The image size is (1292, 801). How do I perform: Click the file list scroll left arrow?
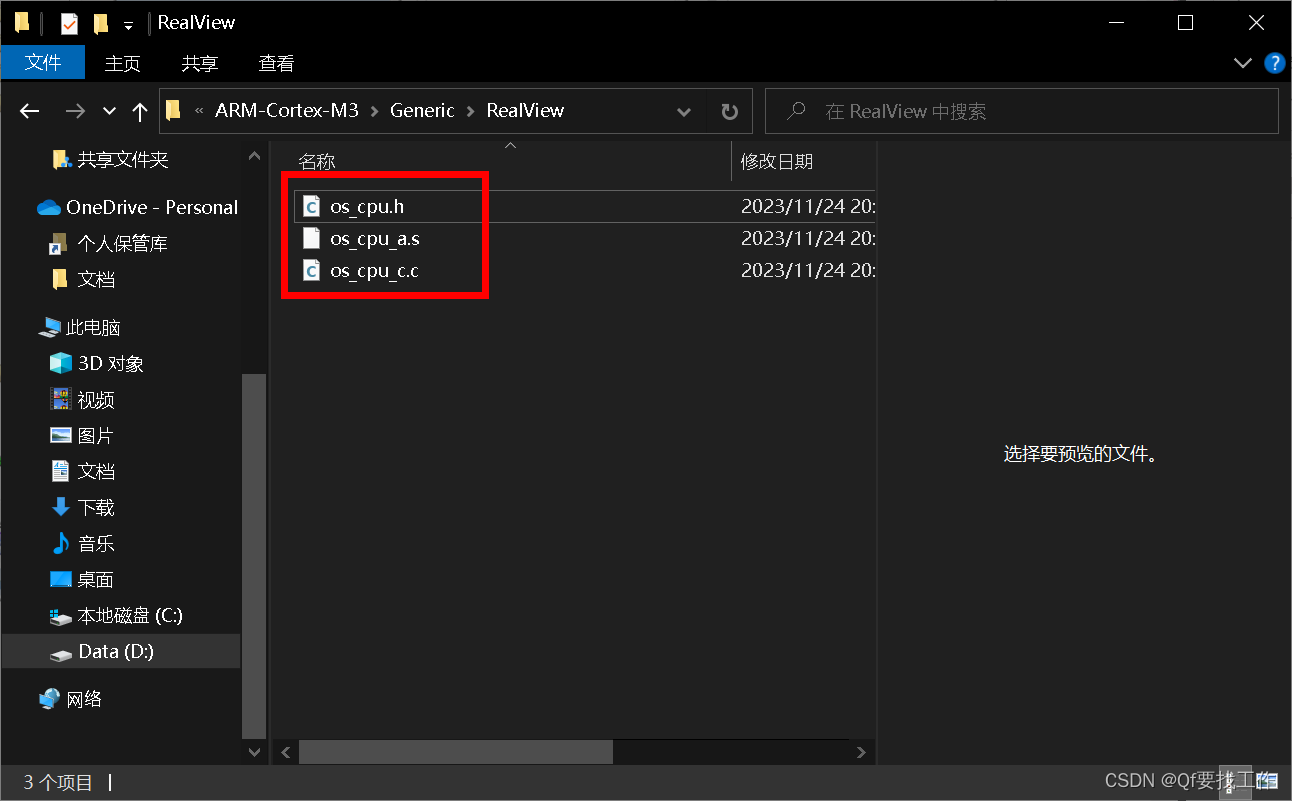285,751
